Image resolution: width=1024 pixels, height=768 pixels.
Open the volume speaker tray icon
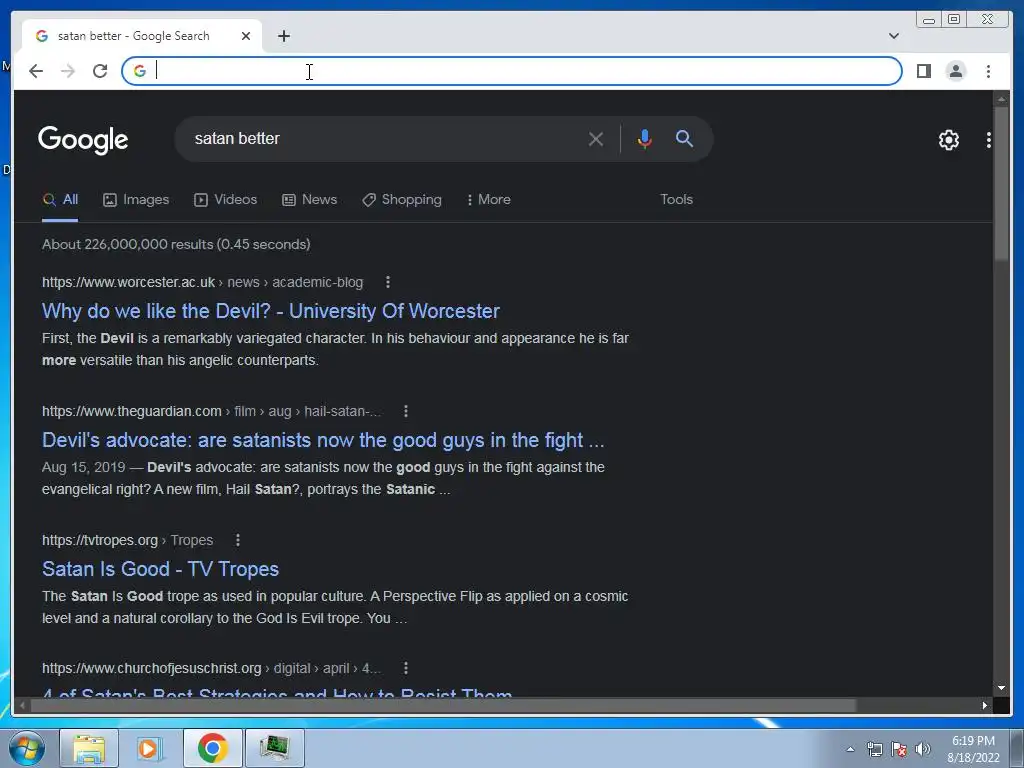point(922,749)
